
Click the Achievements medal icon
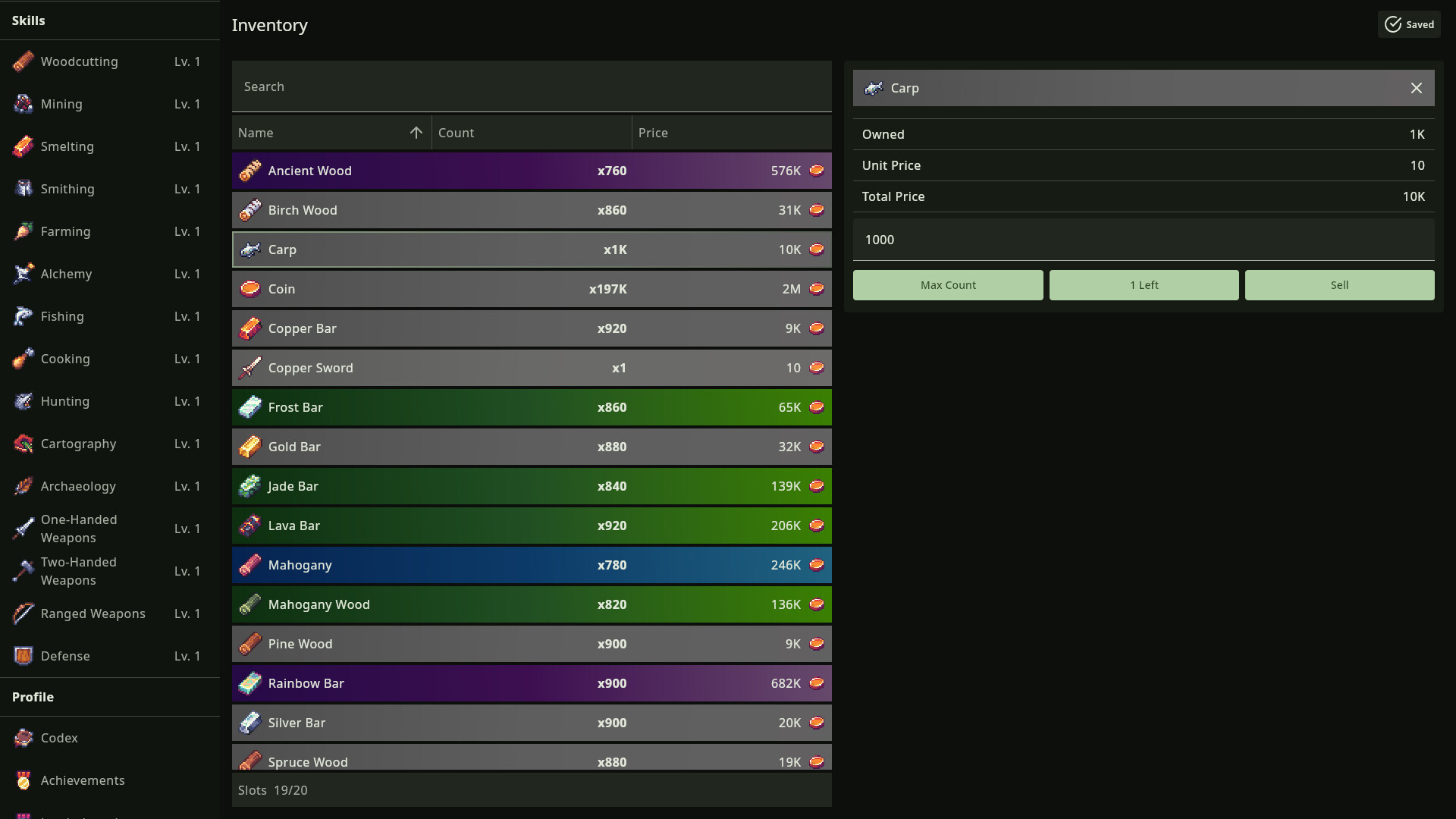[24, 780]
